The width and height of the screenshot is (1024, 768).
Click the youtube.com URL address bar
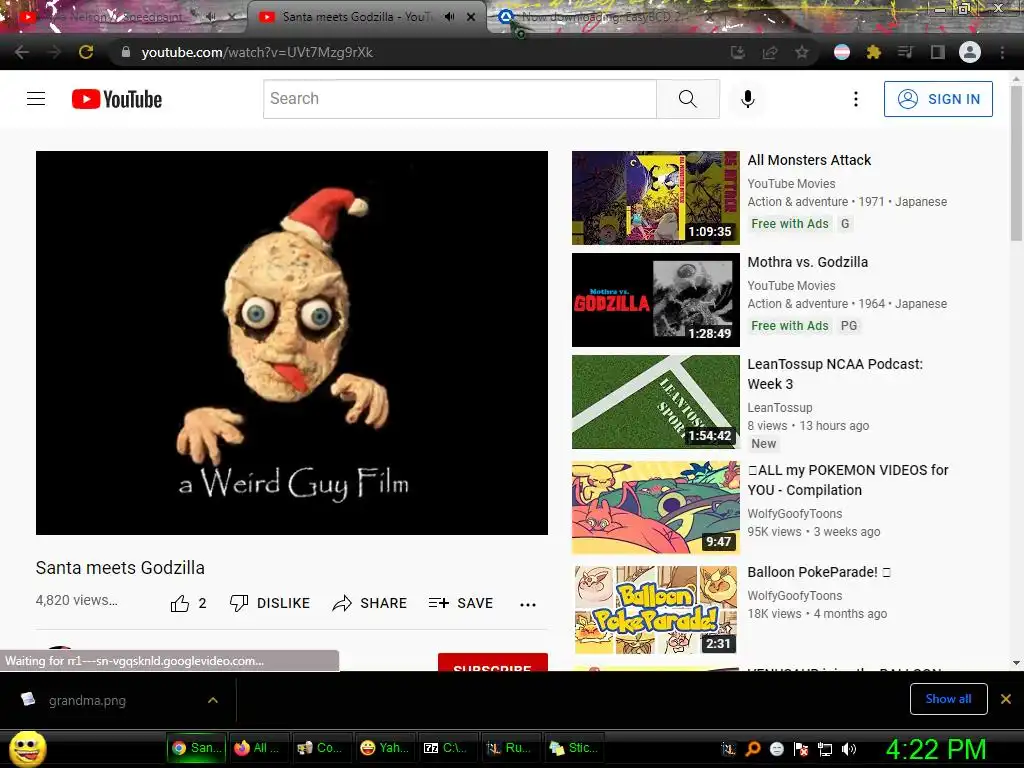(x=257, y=52)
